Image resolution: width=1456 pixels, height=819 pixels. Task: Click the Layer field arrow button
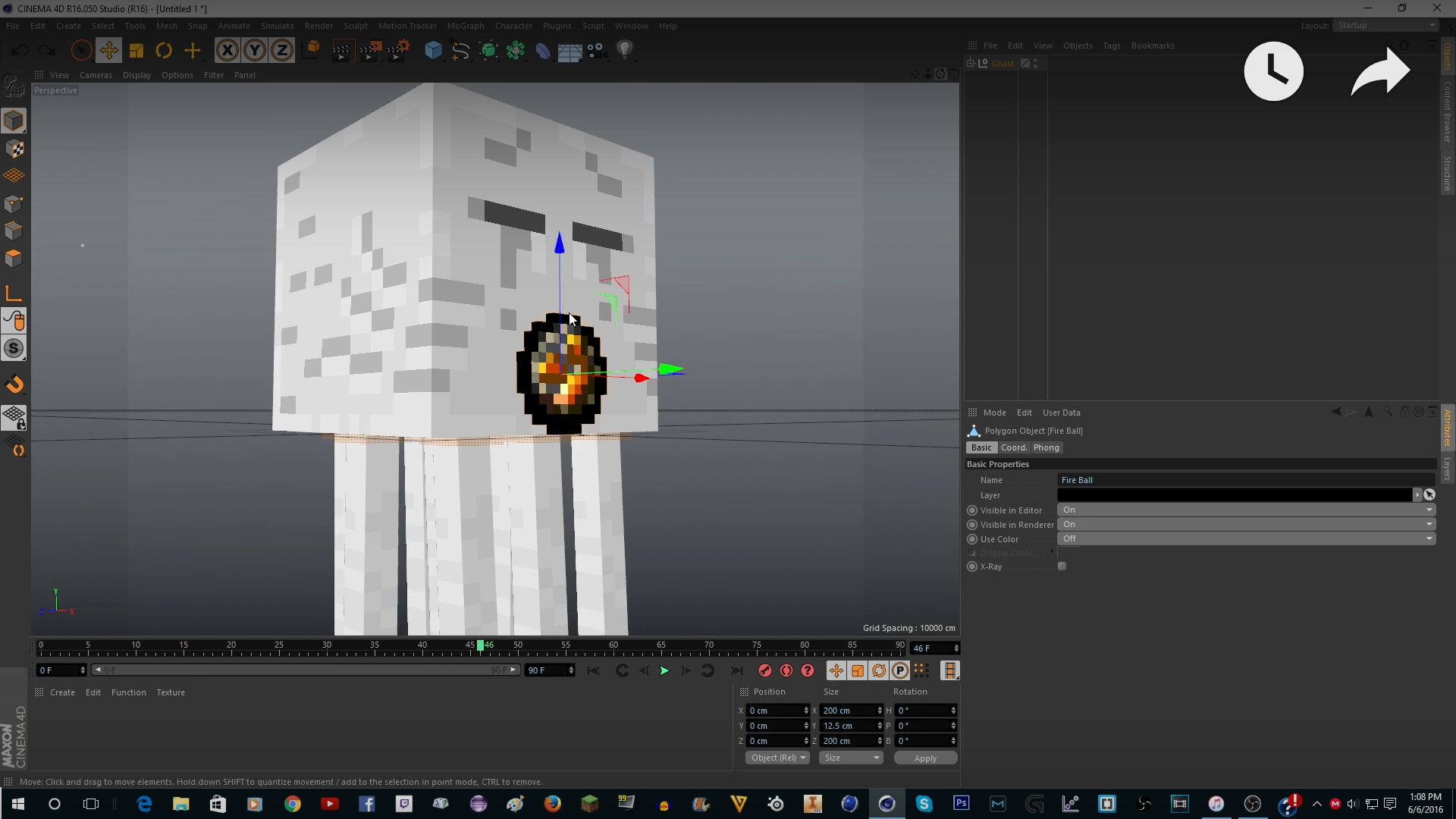(x=1417, y=495)
